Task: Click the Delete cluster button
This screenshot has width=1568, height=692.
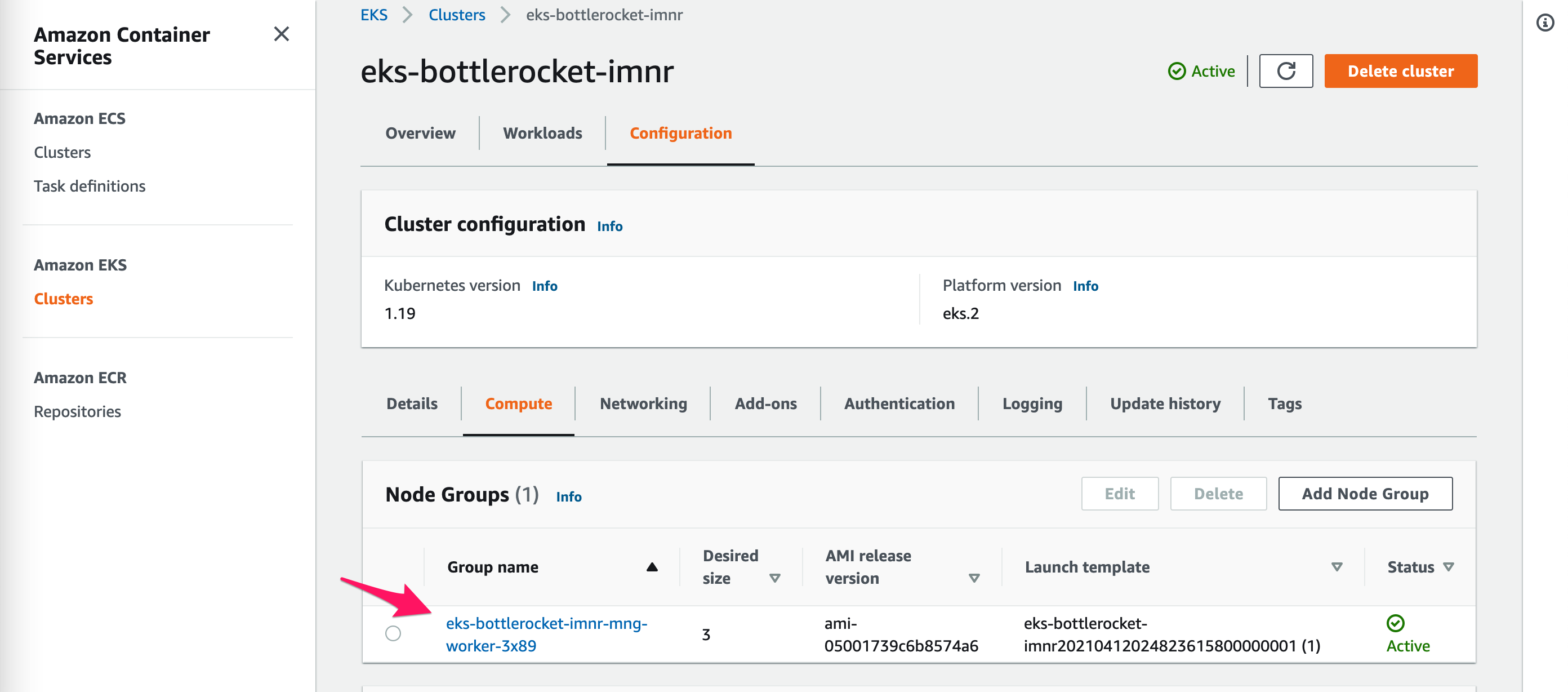Action: pyautogui.click(x=1400, y=71)
